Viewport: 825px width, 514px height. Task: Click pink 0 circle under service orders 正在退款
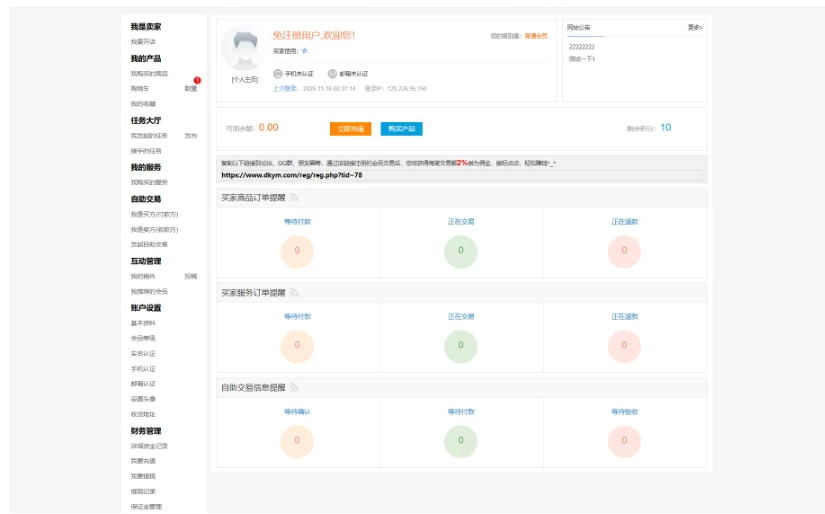pos(625,346)
